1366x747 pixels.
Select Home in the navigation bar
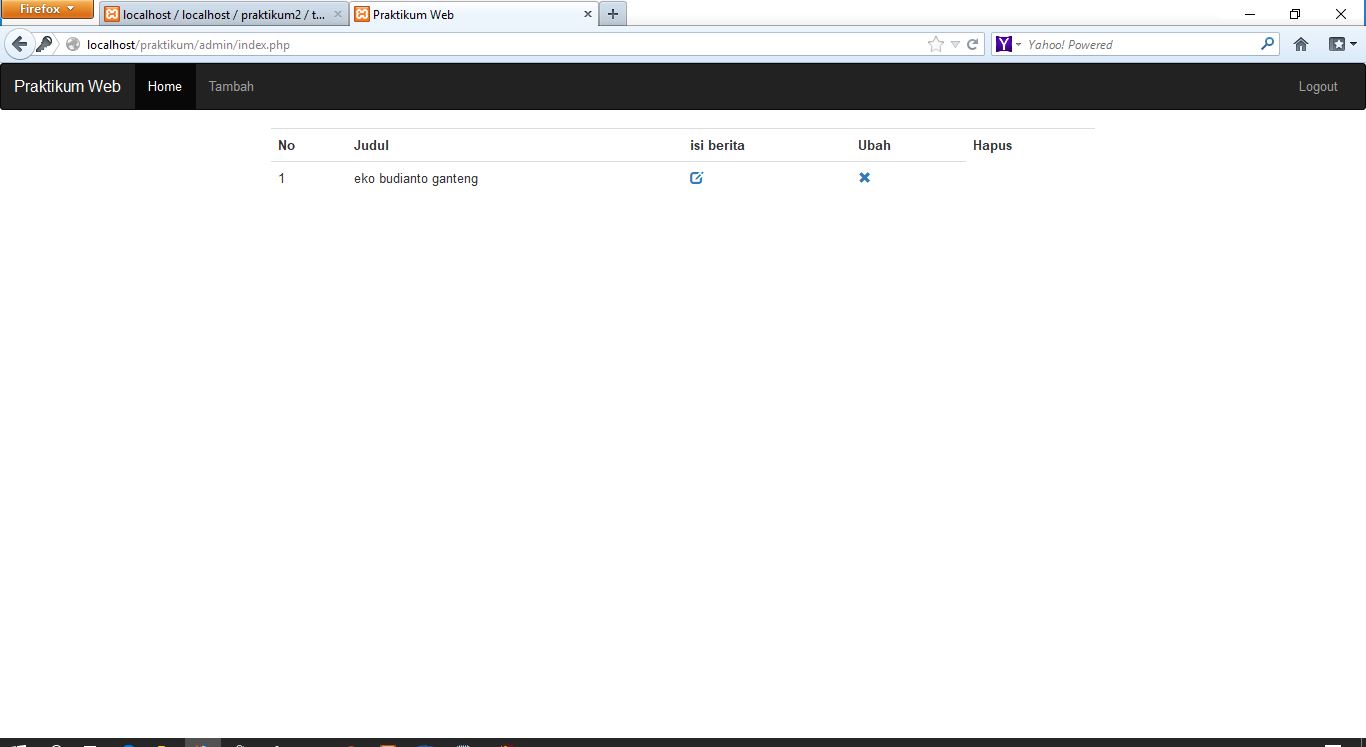tap(164, 86)
